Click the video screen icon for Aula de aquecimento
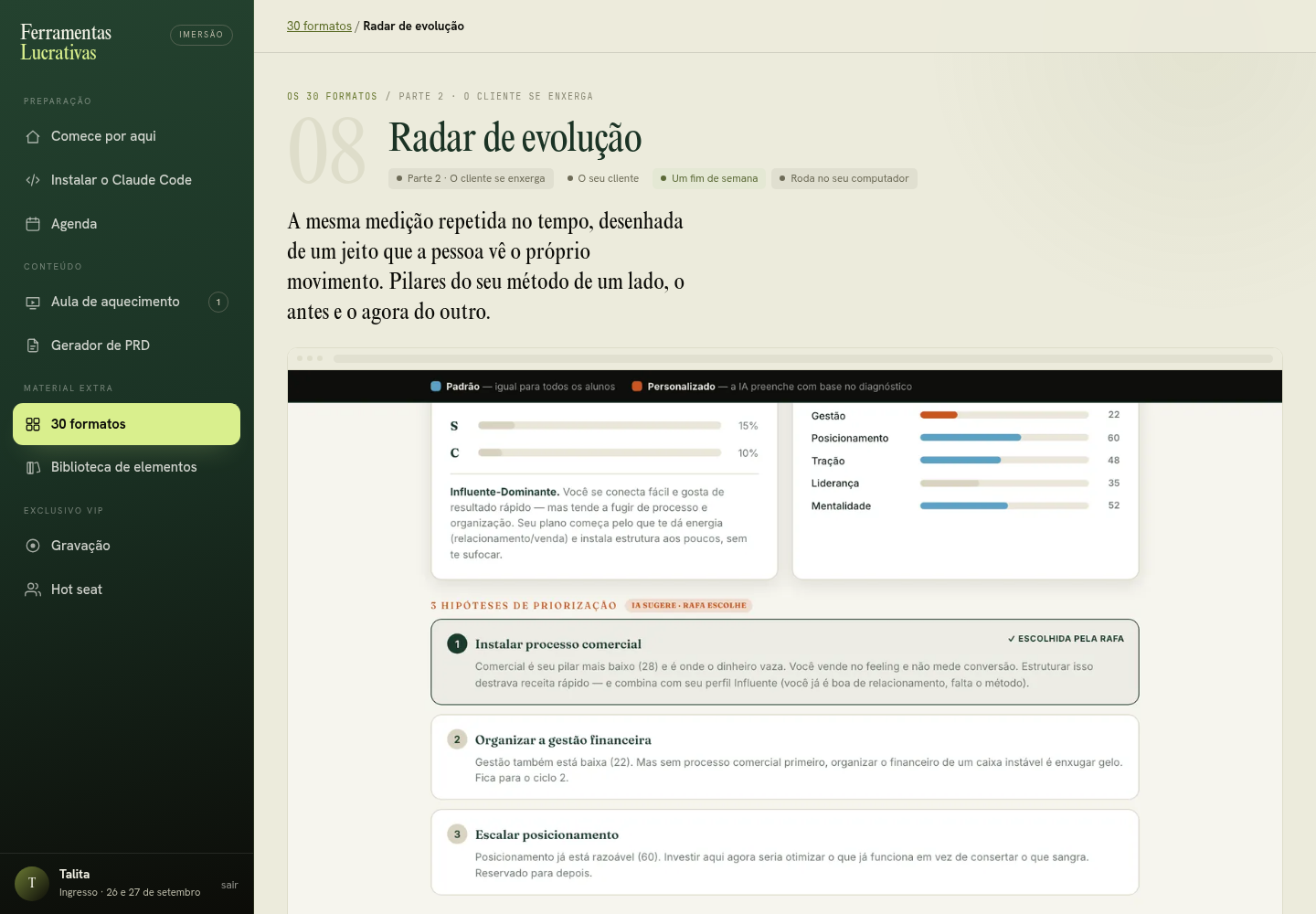Viewport: 1316px width, 914px height. tap(33, 302)
